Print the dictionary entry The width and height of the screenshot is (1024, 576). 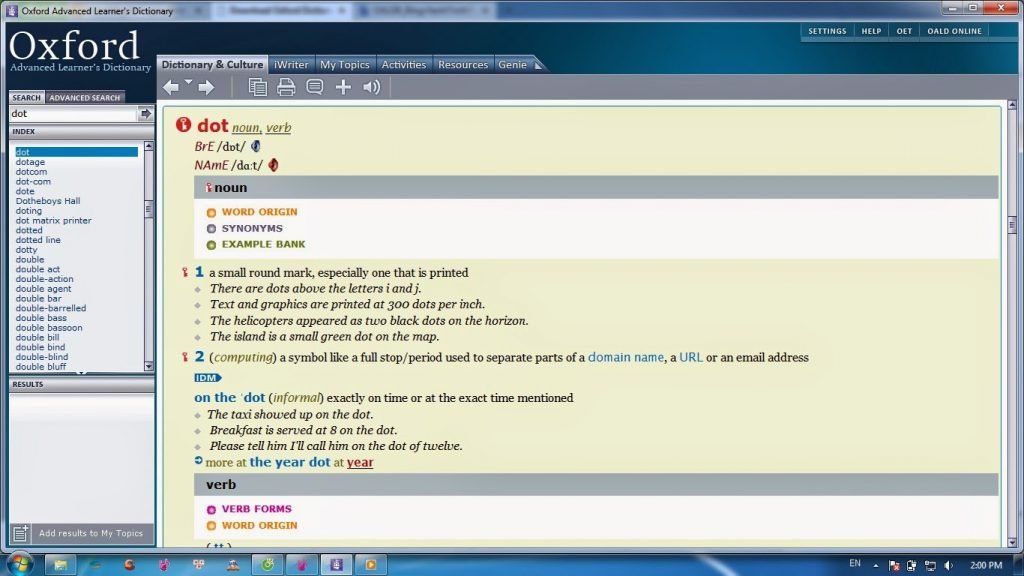pos(286,88)
